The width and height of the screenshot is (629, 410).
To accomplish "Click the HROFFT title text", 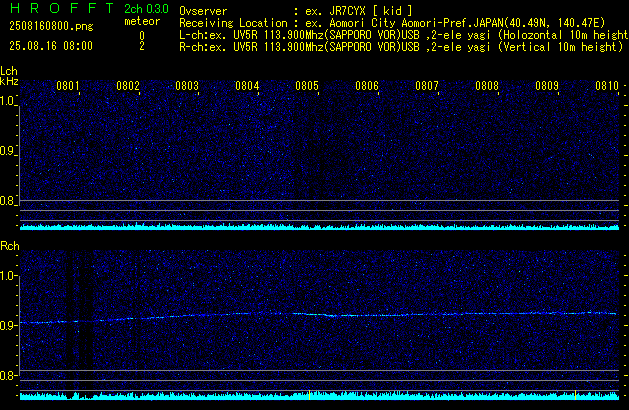I will coord(62,8).
